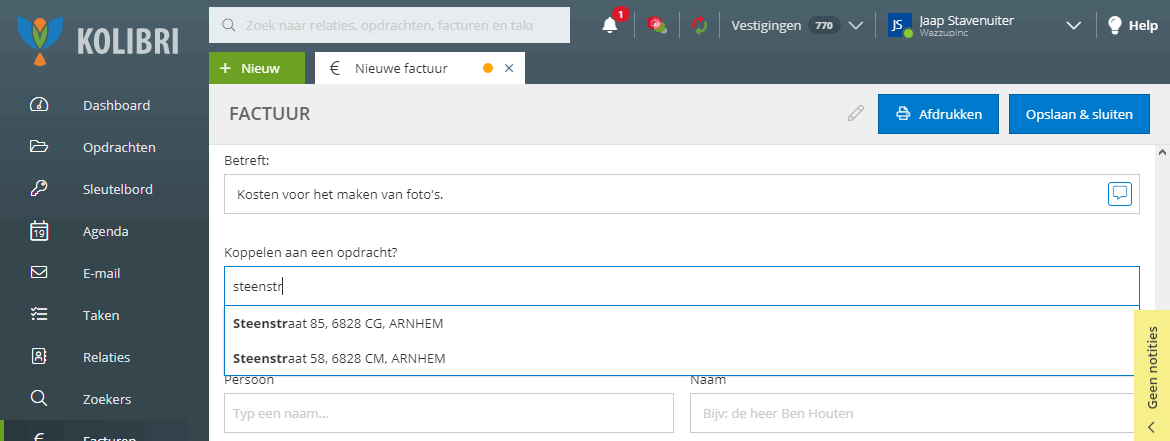The image size is (1170, 441).
Task: Click the Geen notities yellow tab
Action: pyautogui.click(x=1151, y=375)
